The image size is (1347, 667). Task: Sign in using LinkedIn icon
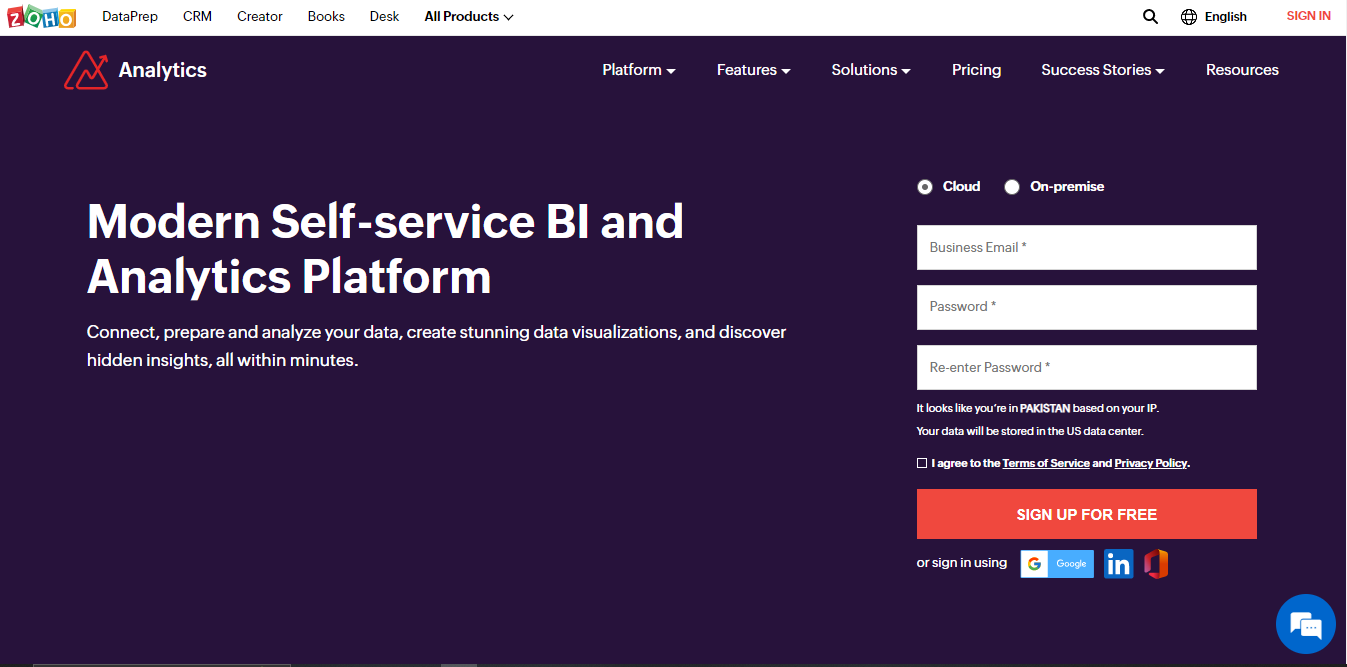pos(1118,564)
